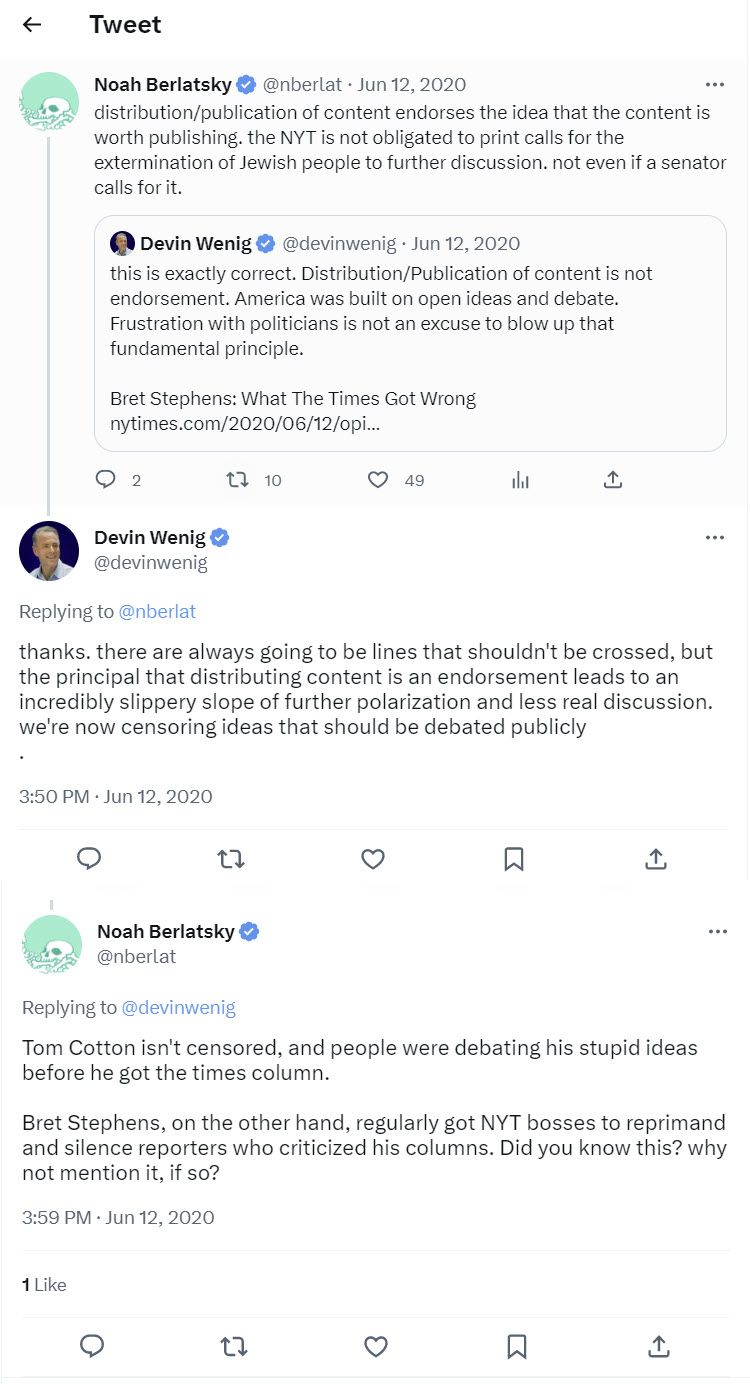Screen dimensions: 750x1384
Task: Open more options on Devin Wenig's reply
Action: pyautogui.click(x=714, y=538)
